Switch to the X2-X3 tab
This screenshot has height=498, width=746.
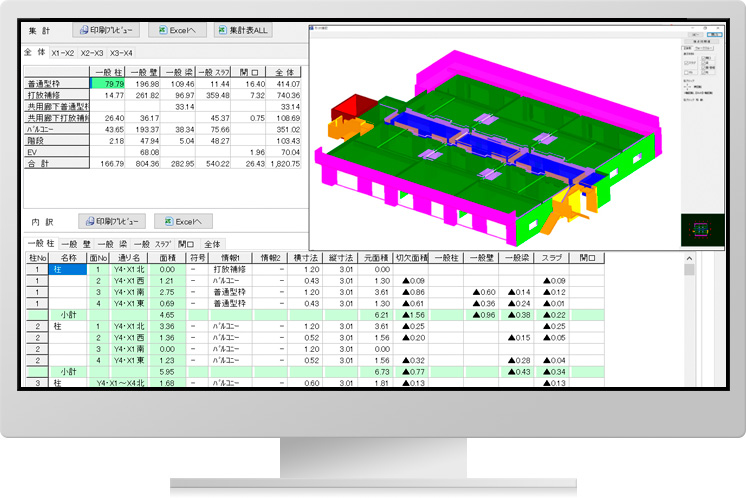coord(92,53)
